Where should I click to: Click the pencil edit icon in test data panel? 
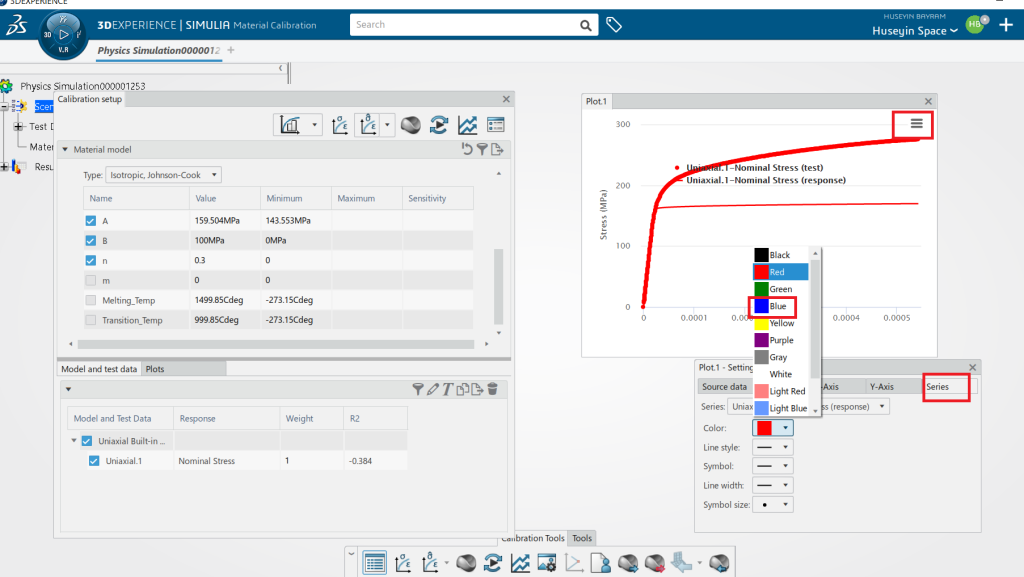(x=433, y=389)
